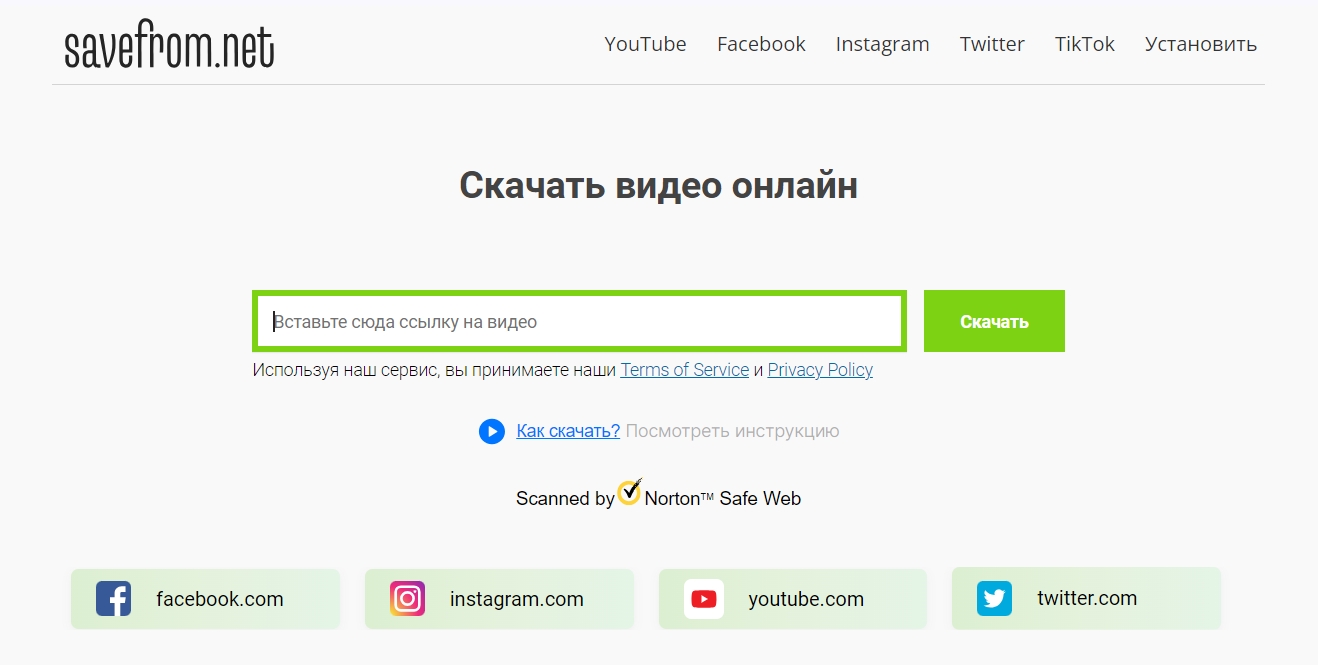Viewport: 1318px width, 665px height.
Task: Open the Privacy Policy link
Action: coord(820,370)
